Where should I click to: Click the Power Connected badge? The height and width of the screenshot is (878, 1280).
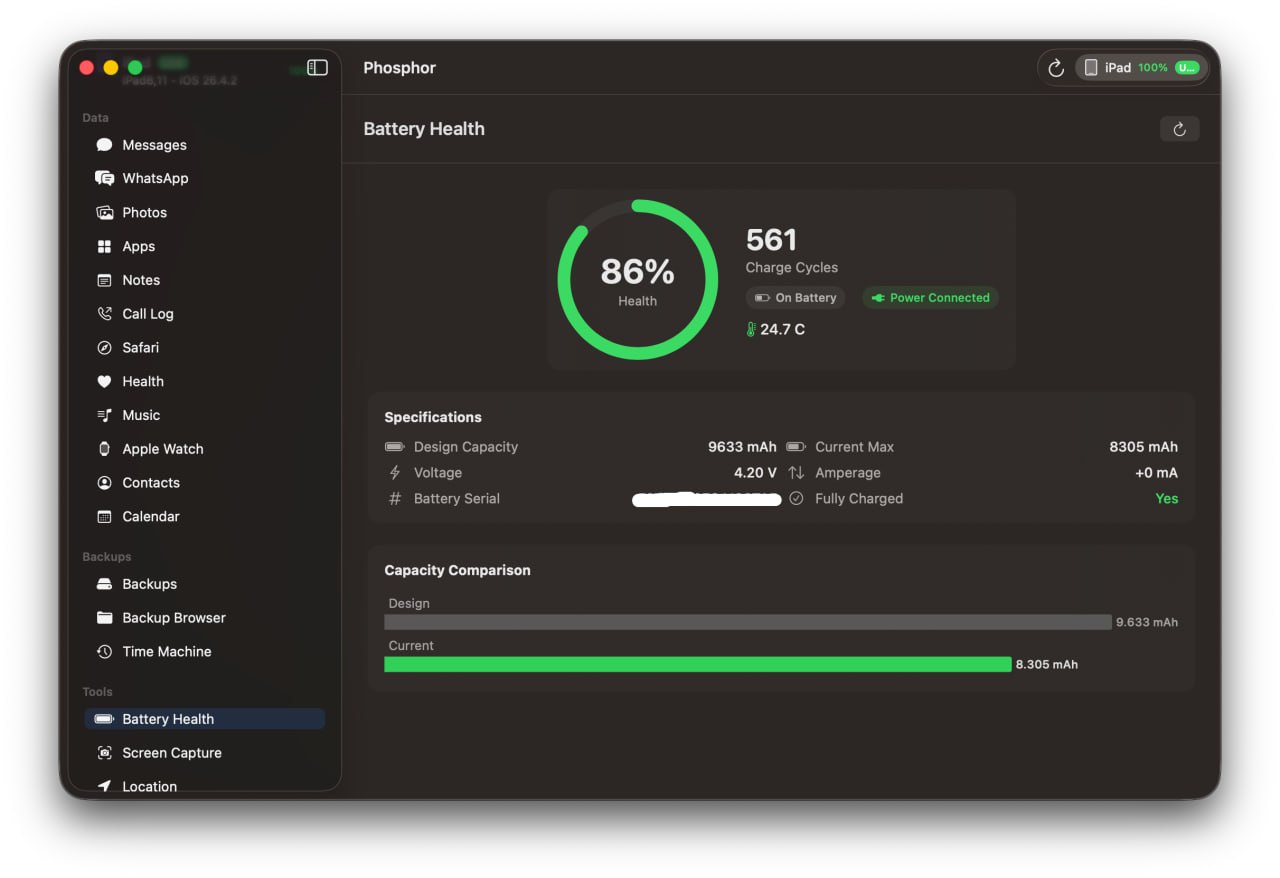930,298
